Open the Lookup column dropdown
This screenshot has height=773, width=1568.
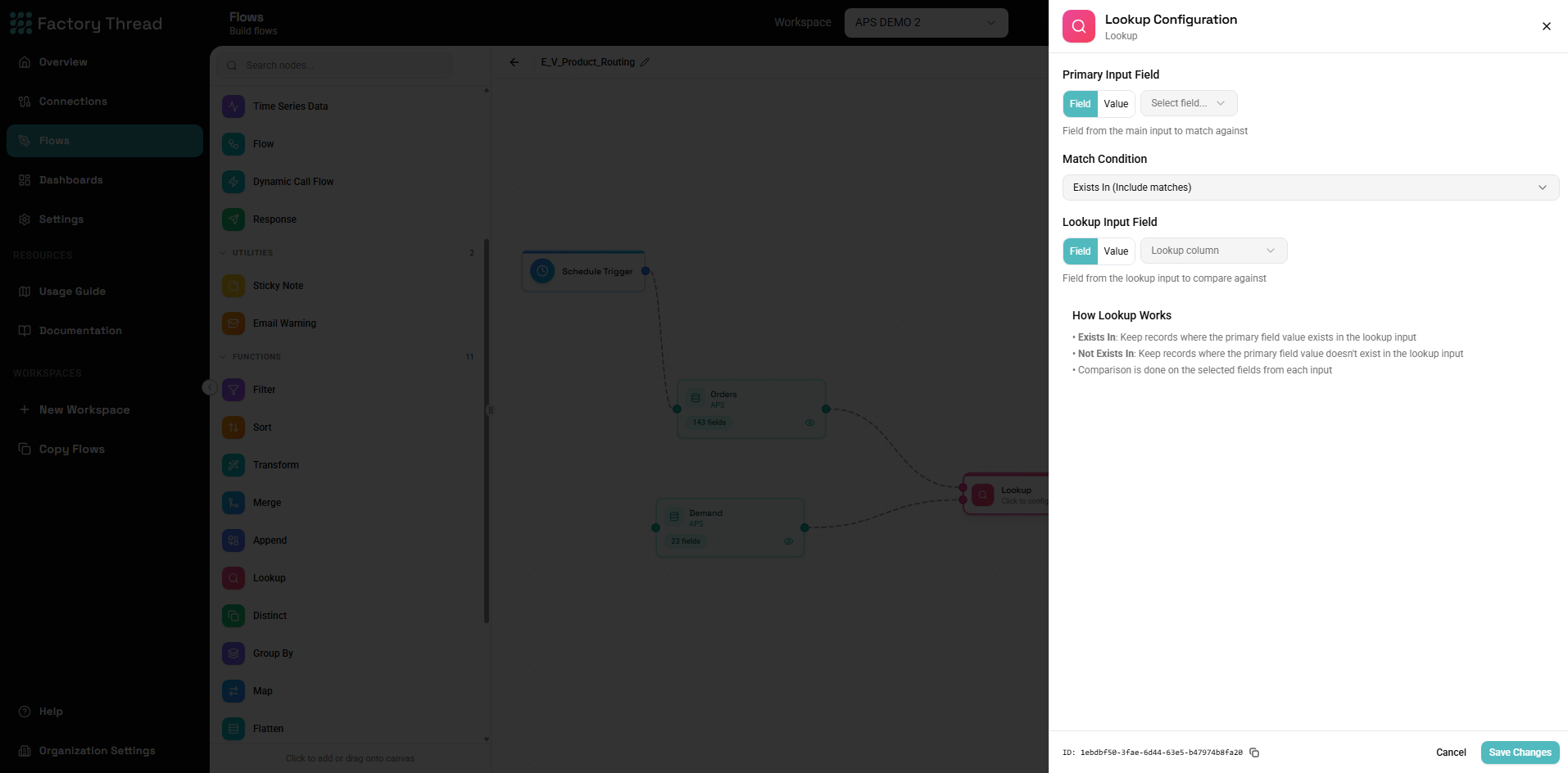pos(1213,251)
